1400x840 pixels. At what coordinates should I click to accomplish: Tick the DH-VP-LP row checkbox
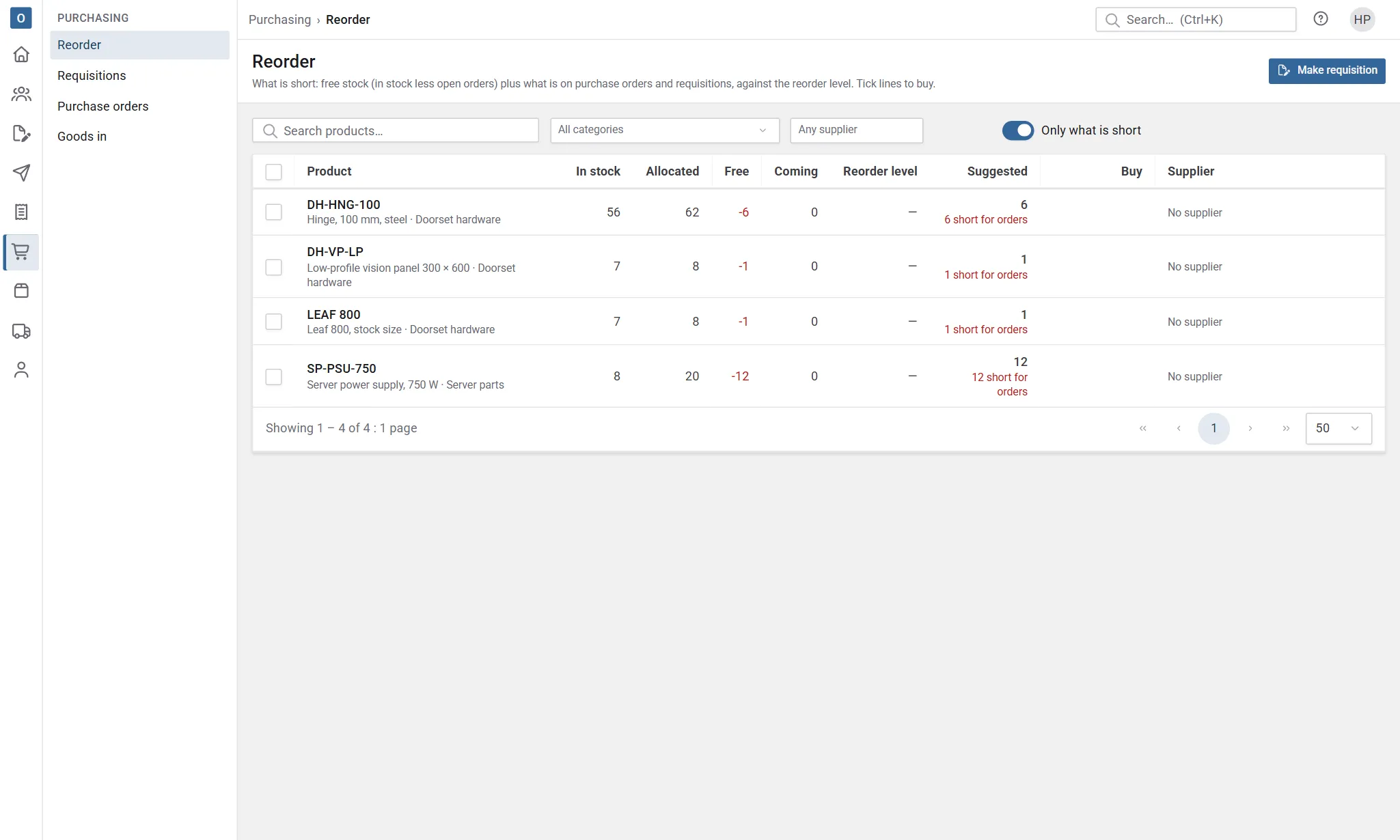(x=273, y=267)
